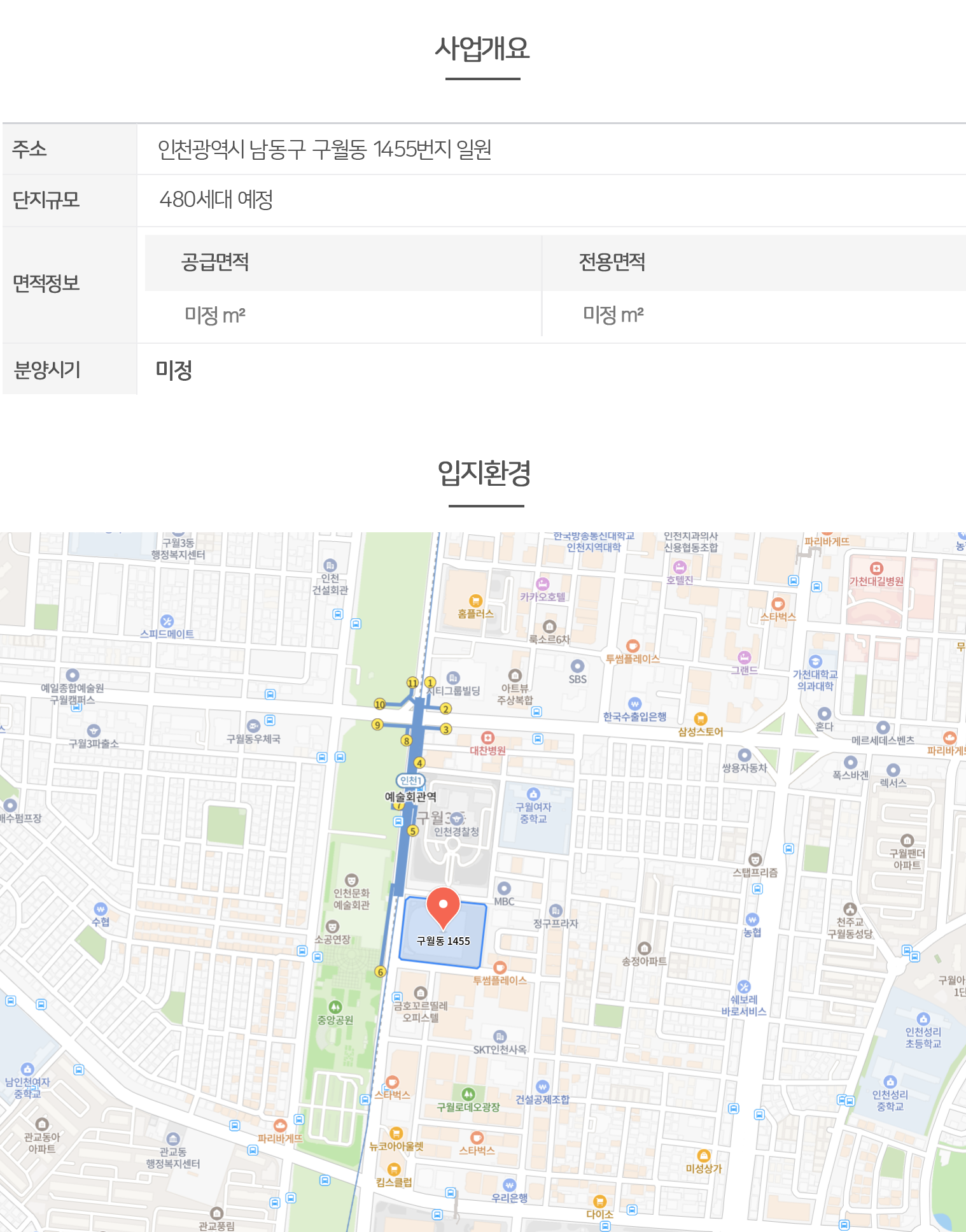This screenshot has width=966, height=1232.
Task: Select the 미성상가 shopping icon
Action: point(704,1156)
